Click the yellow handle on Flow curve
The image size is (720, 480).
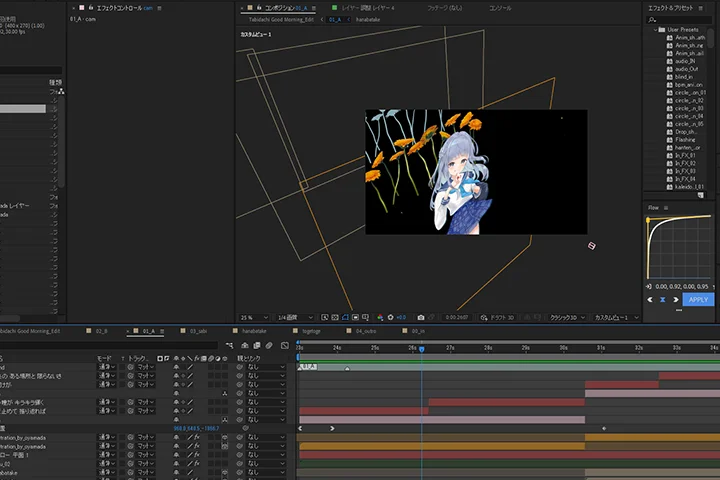648,220
